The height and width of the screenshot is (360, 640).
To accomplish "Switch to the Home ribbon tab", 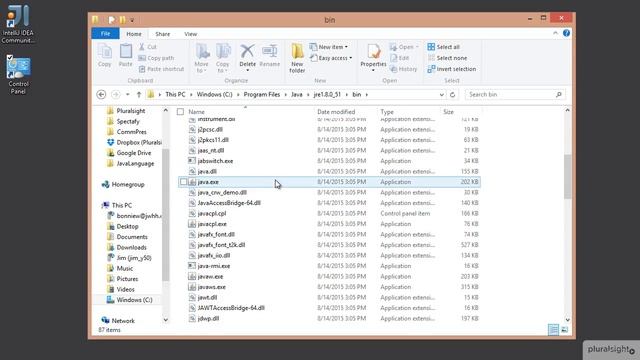I will click(134, 34).
